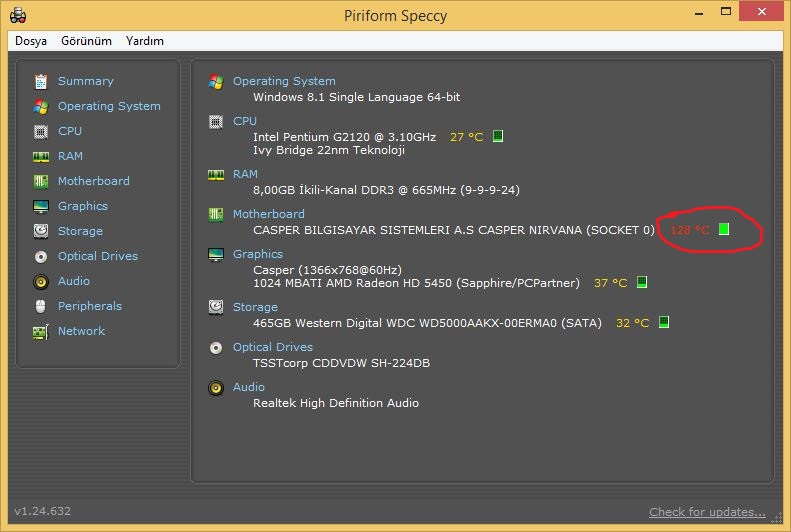Click the Storage heading in main panel
The image size is (791, 532).
pyautogui.click(x=255, y=307)
